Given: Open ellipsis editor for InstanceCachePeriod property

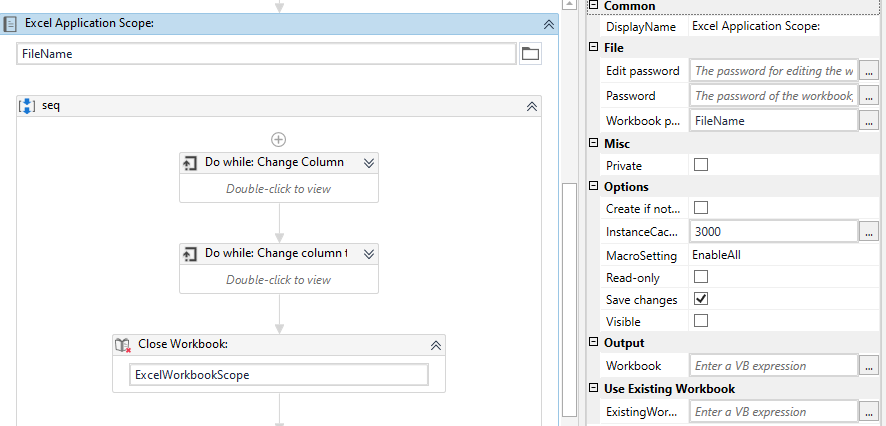Looking at the screenshot, I should pyautogui.click(x=869, y=231).
